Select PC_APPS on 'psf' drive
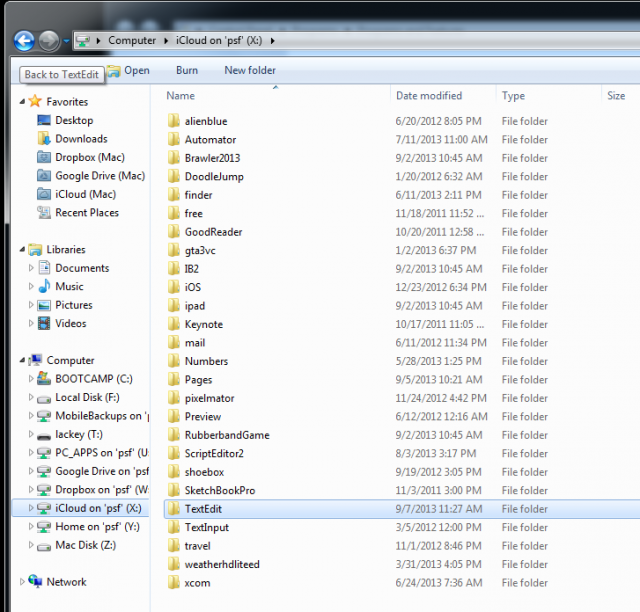The height and width of the screenshot is (612, 640). click(x=102, y=453)
